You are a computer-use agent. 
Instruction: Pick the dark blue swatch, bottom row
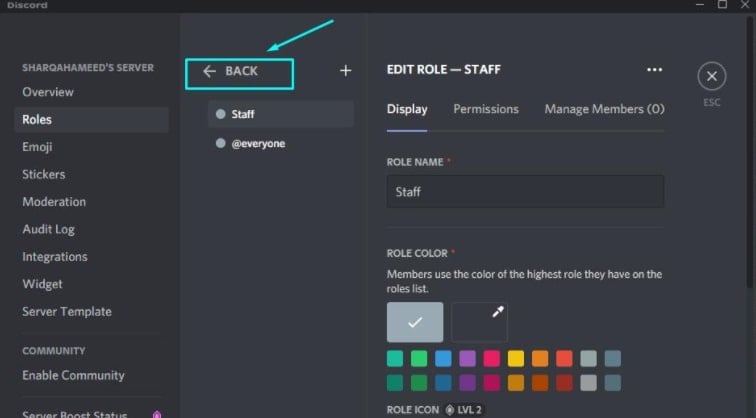[x=443, y=383]
